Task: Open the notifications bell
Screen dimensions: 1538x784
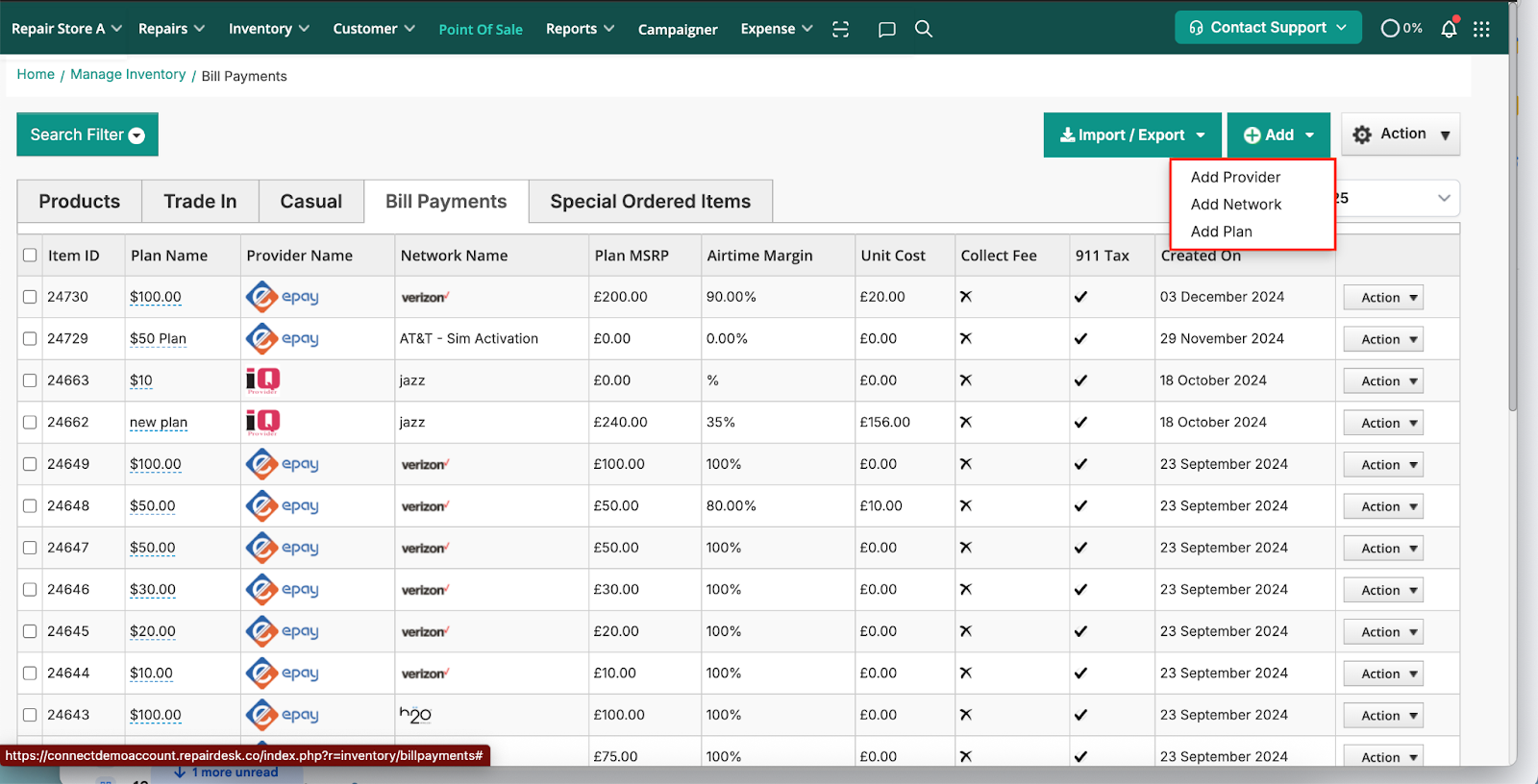Action: tap(1449, 29)
